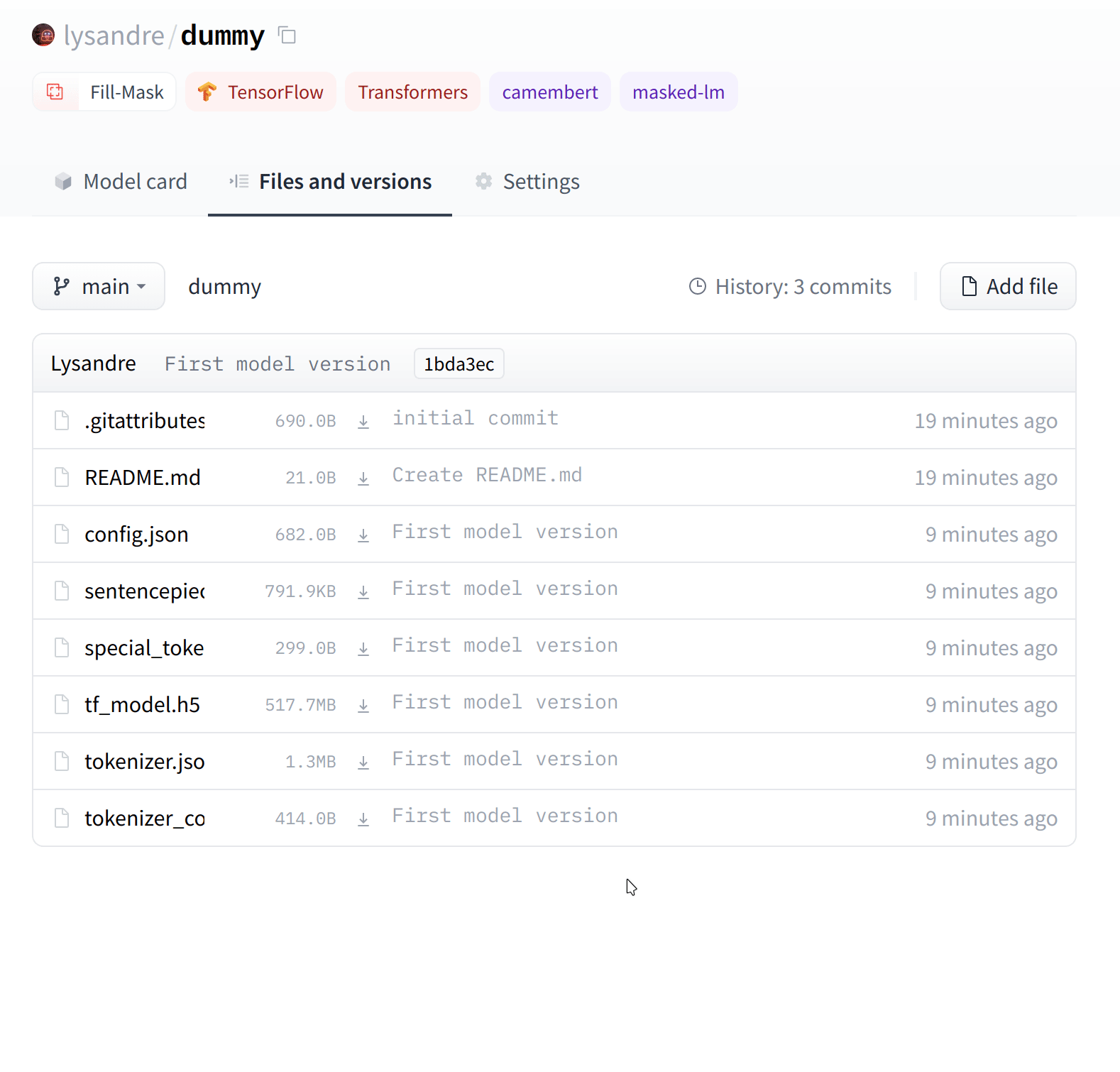Download the tf_model.h5 file via its arrow icon
The width and height of the screenshot is (1120, 1072).
pyautogui.click(x=363, y=705)
